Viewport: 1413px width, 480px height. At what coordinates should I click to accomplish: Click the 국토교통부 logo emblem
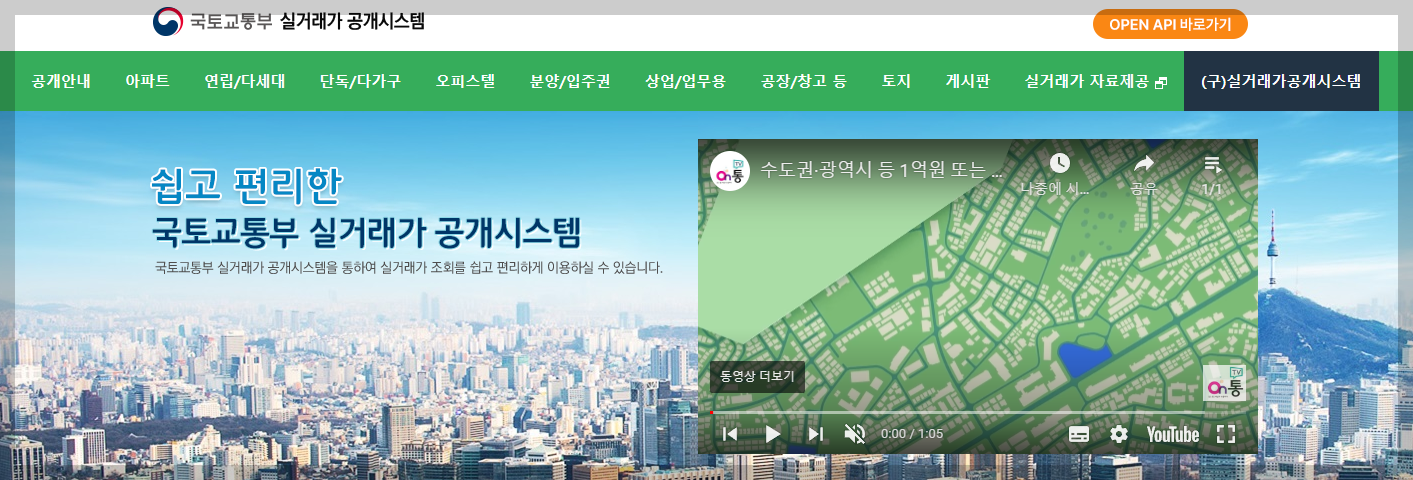point(168,21)
